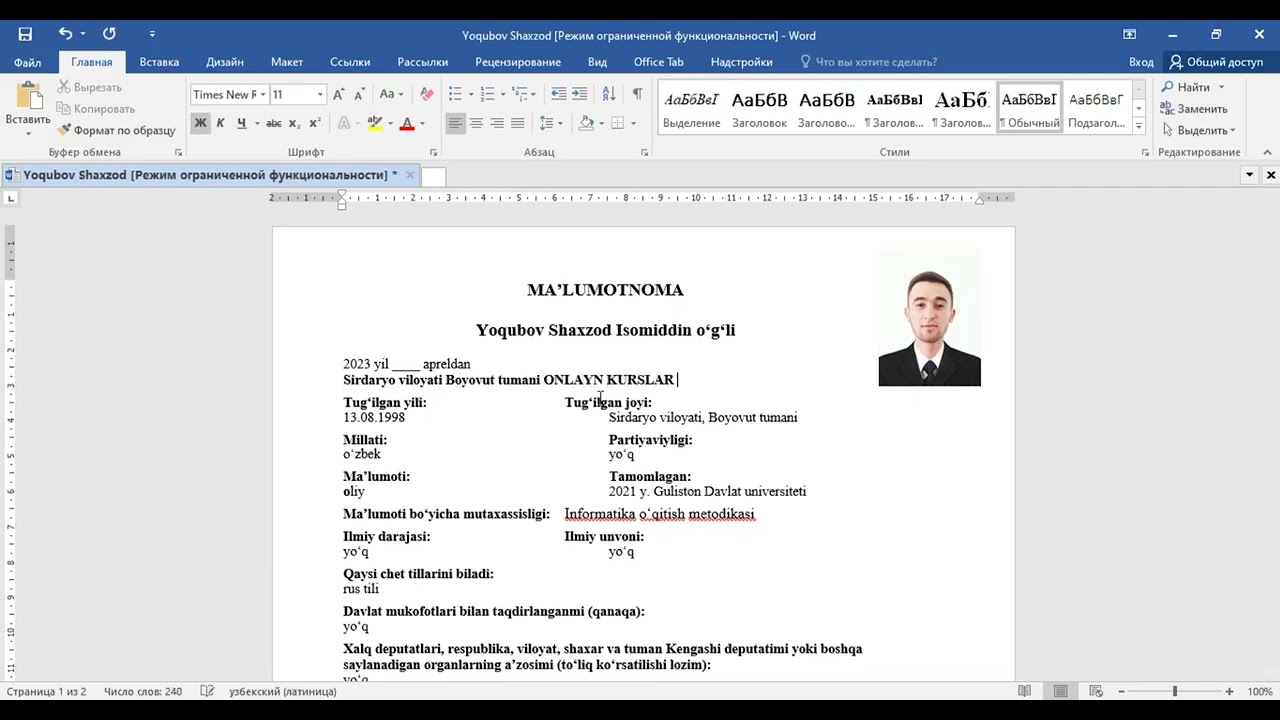Open the Шрифт font dialog launcher
This screenshot has height=720, width=1280.
(434, 152)
